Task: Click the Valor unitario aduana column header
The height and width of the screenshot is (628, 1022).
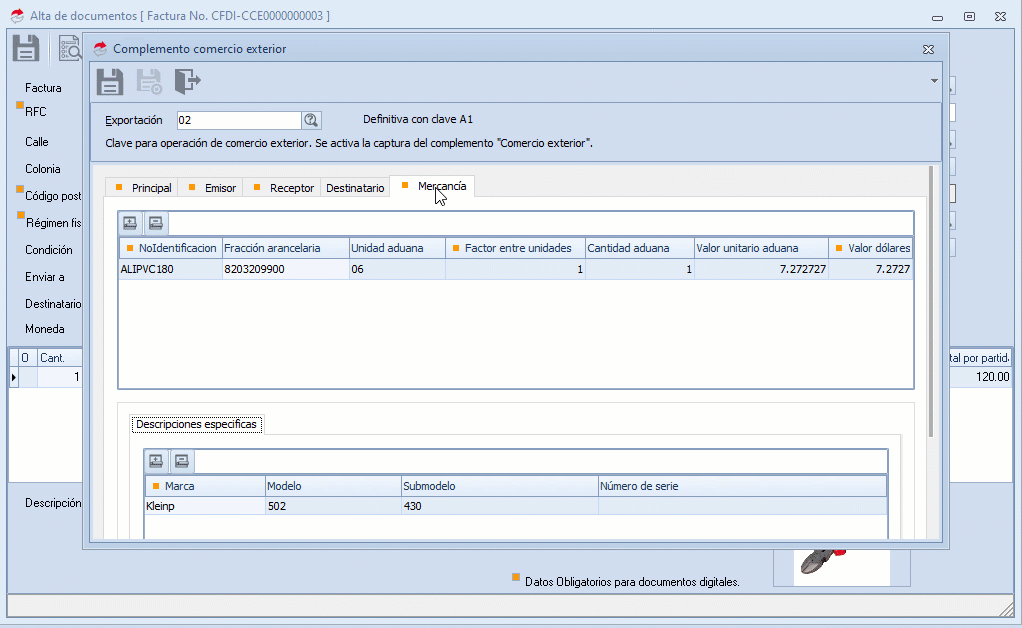Action: pyautogui.click(x=760, y=248)
